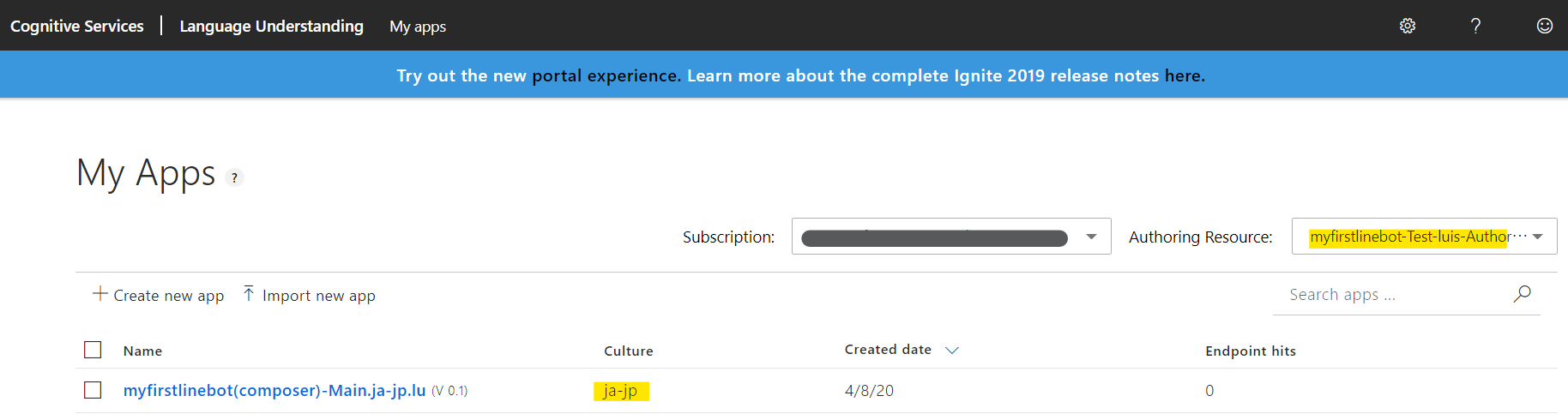Open the feedback smiley face icon
1568x420 pixels.
pyautogui.click(x=1545, y=26)
